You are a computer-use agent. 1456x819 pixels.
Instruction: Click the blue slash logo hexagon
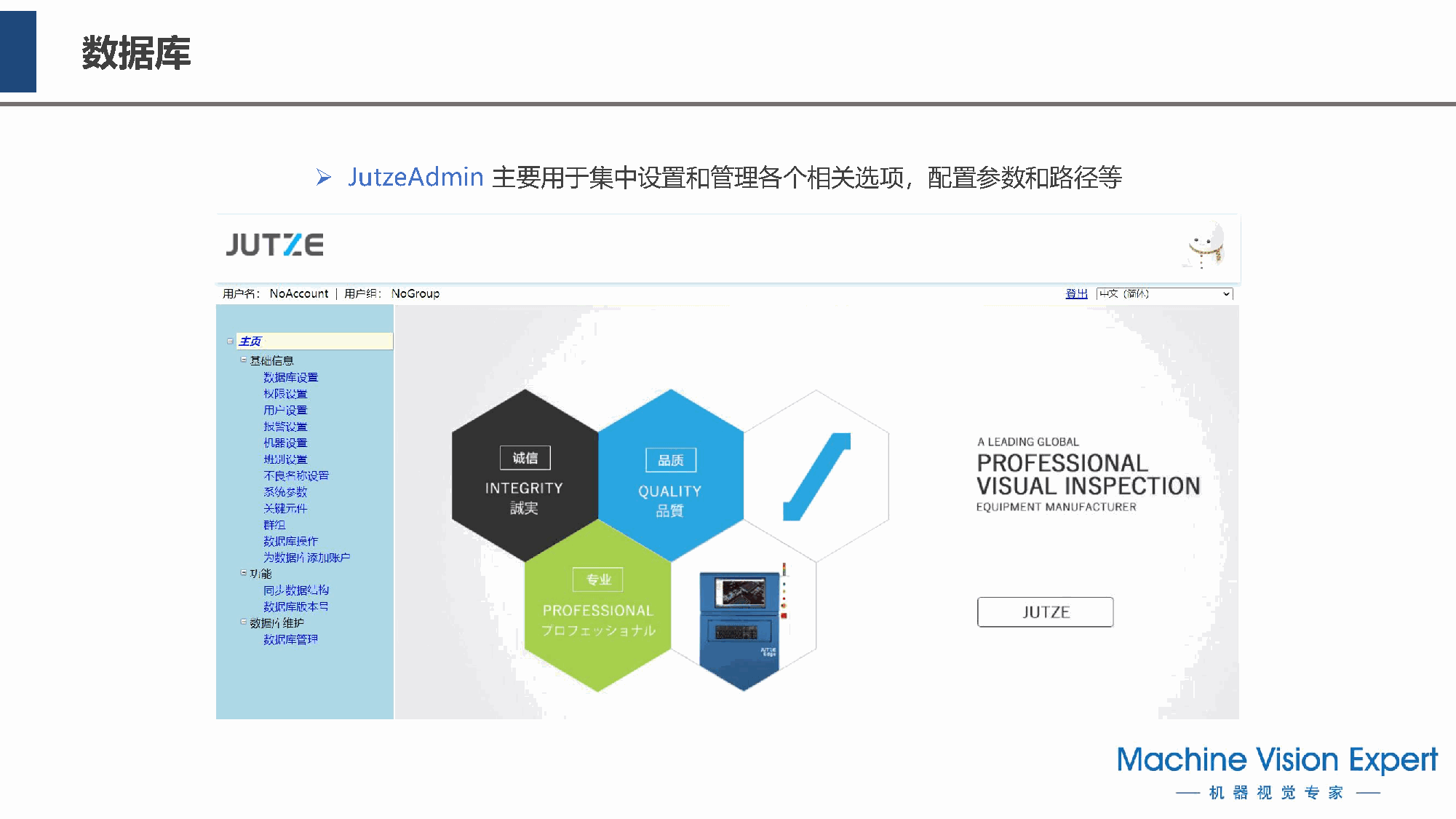[816, 475]
